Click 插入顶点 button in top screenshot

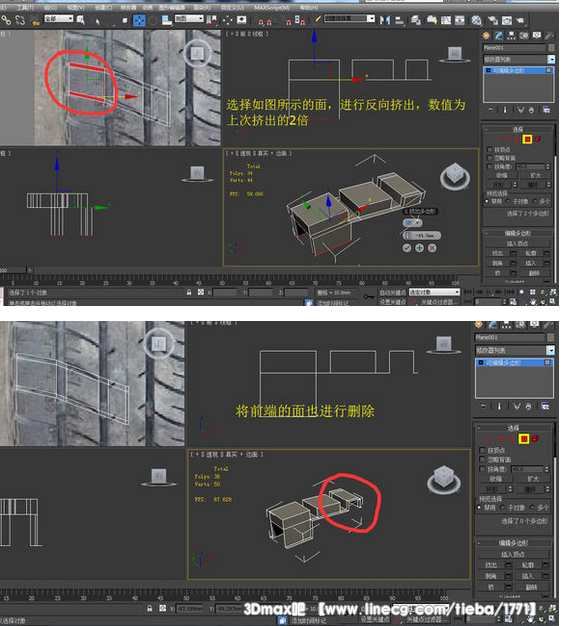click(x=518, y=243)
